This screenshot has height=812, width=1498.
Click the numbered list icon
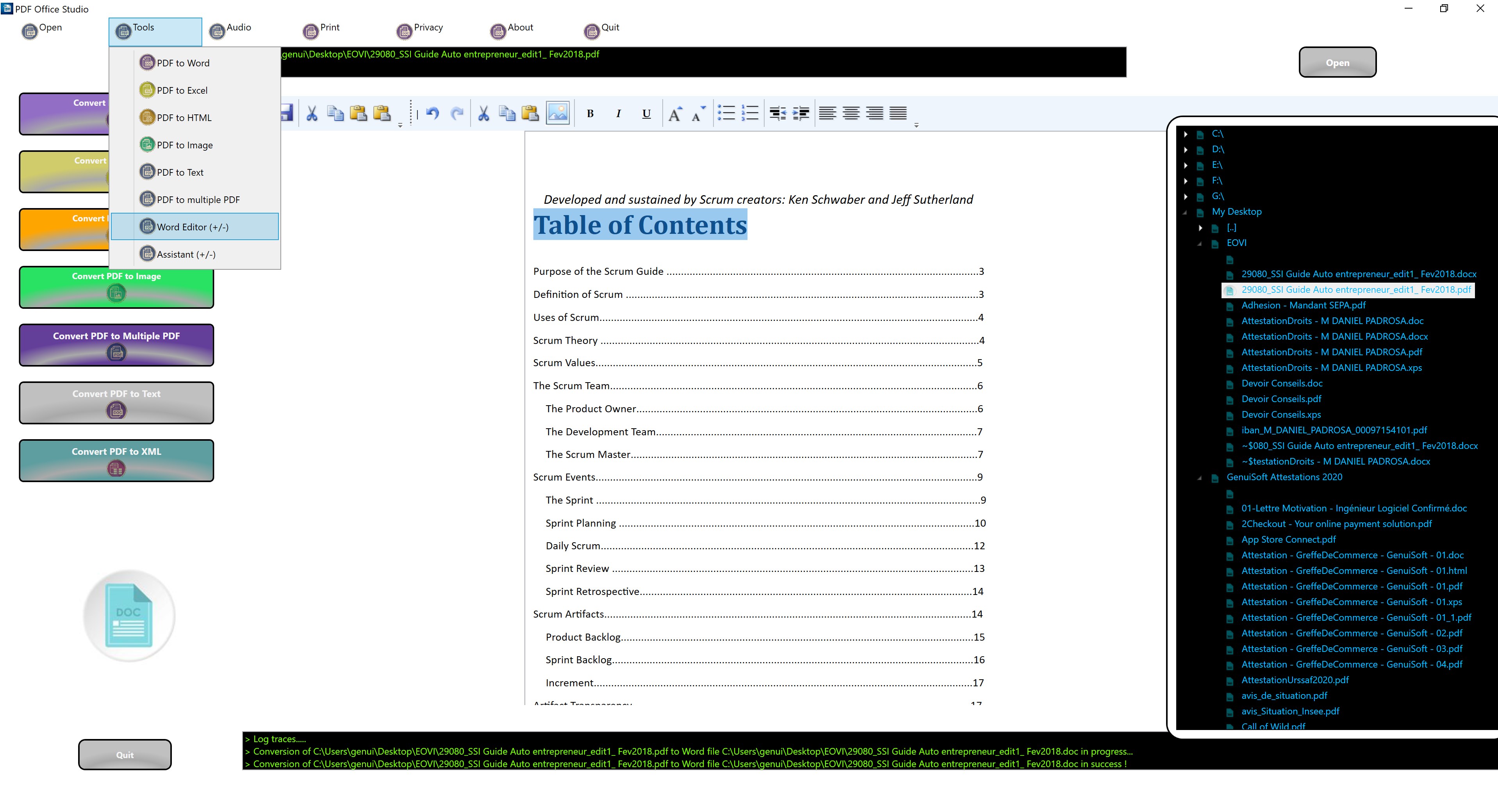coord(749,113)
